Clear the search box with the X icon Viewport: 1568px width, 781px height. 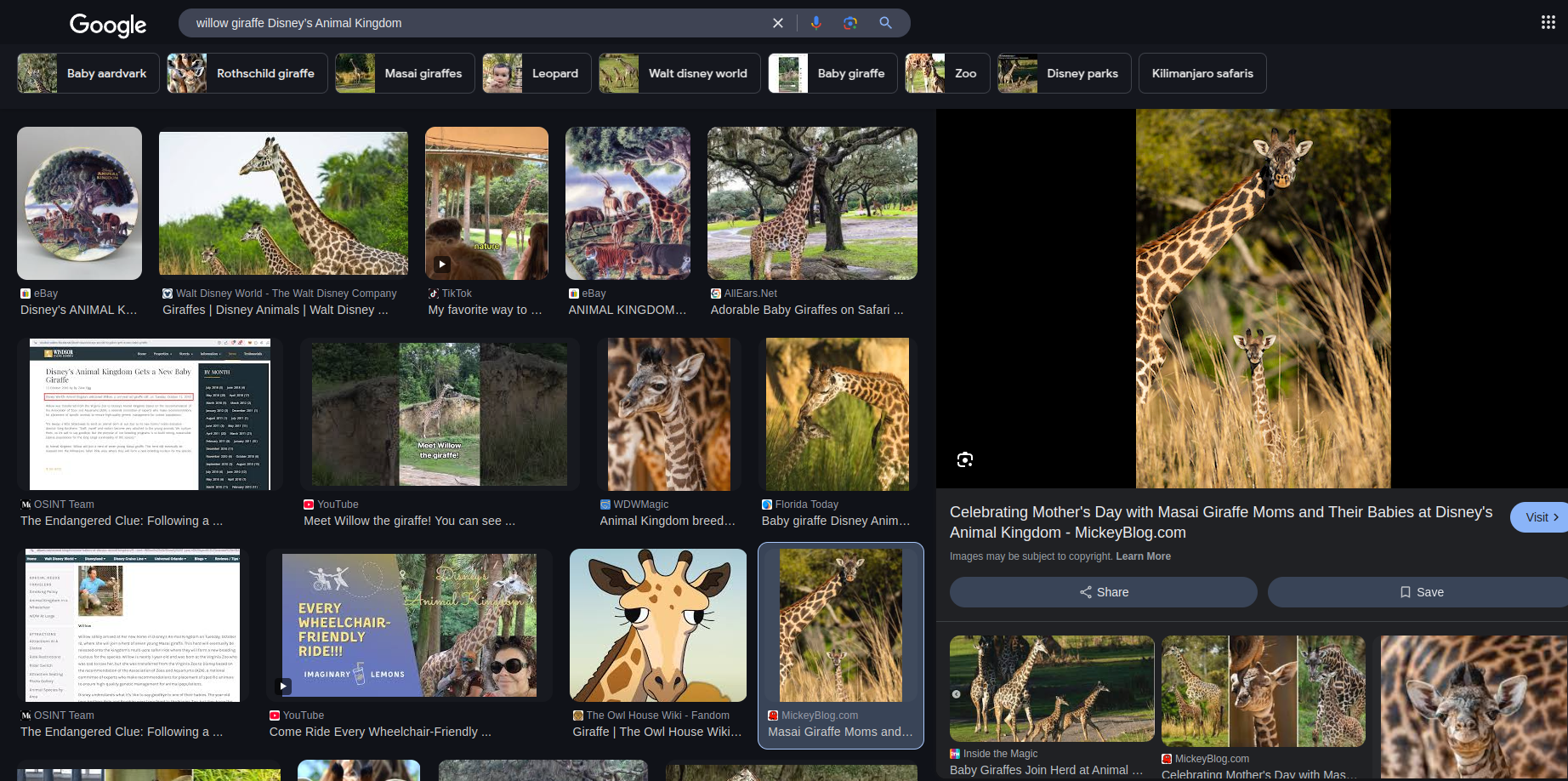(777, 23)
